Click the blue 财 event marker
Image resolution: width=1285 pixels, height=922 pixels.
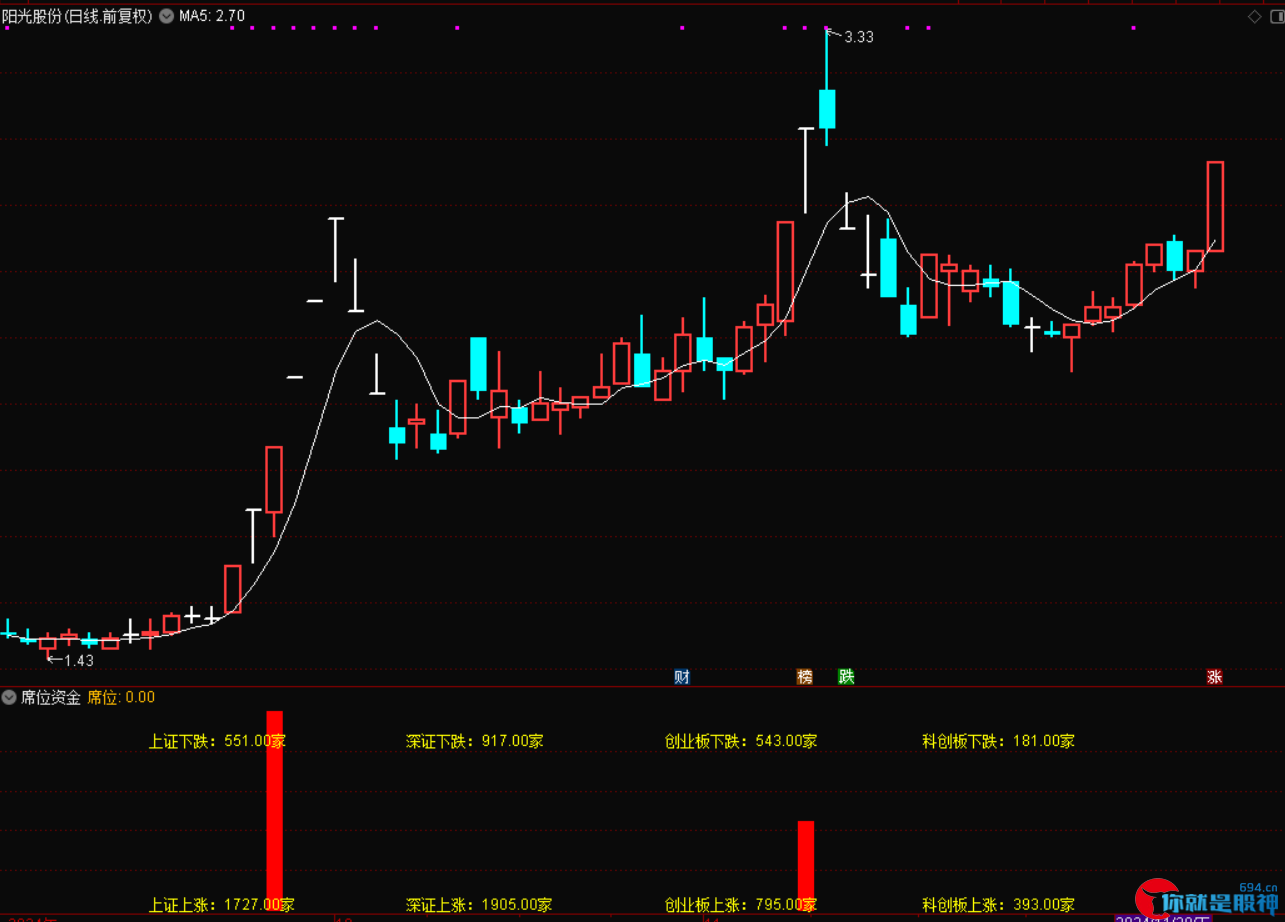pyautogui.click(x=682, y=677)
